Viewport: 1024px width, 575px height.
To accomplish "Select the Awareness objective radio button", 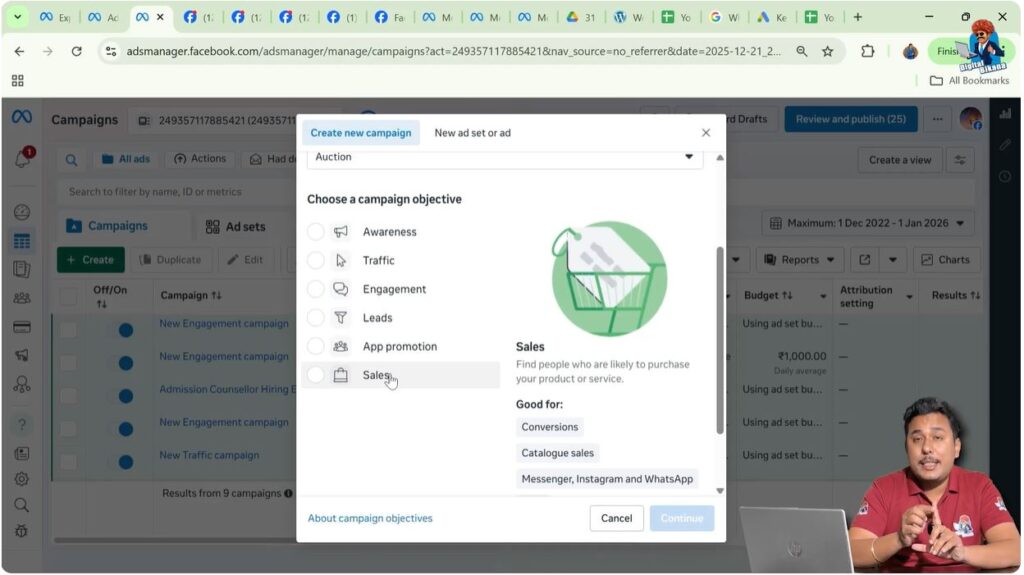I will click(316, 232).
